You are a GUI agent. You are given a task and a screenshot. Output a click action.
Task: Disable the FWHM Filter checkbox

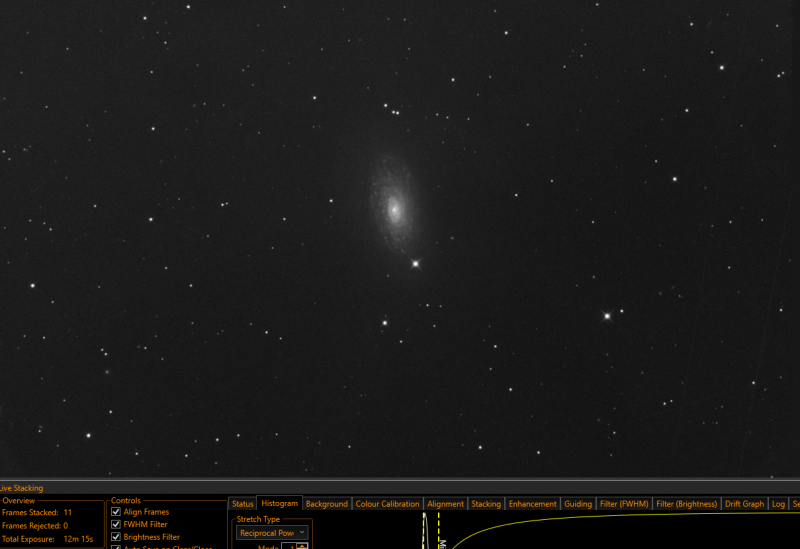(x=116, y=524)
